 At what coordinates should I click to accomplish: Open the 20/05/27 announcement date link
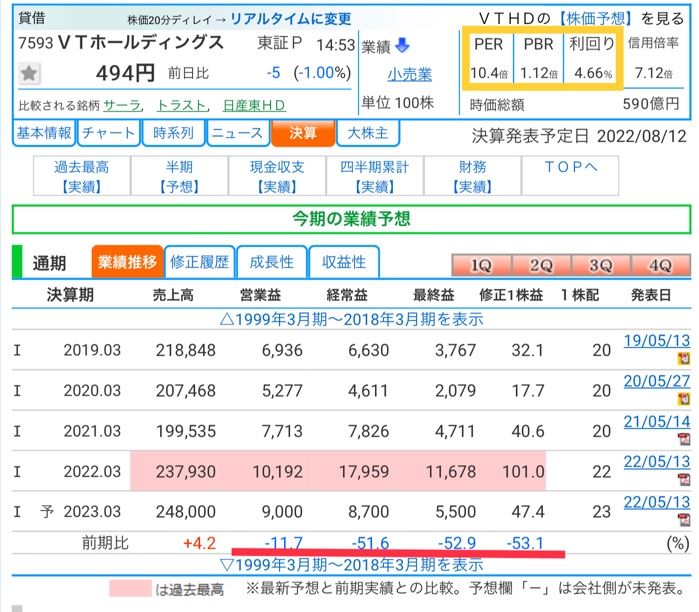[x=657, y=381]
